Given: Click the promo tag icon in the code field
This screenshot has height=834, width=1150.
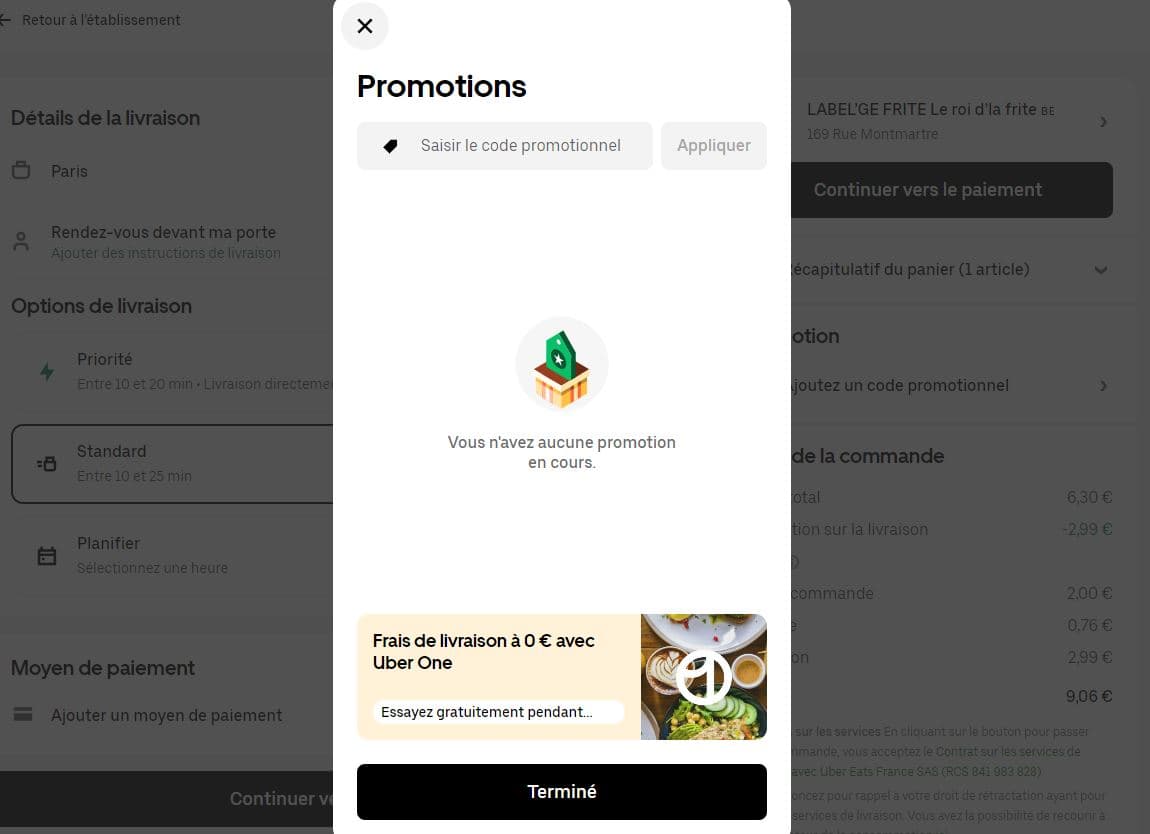Looking at the screenshot, I should [x=390, y=145].
